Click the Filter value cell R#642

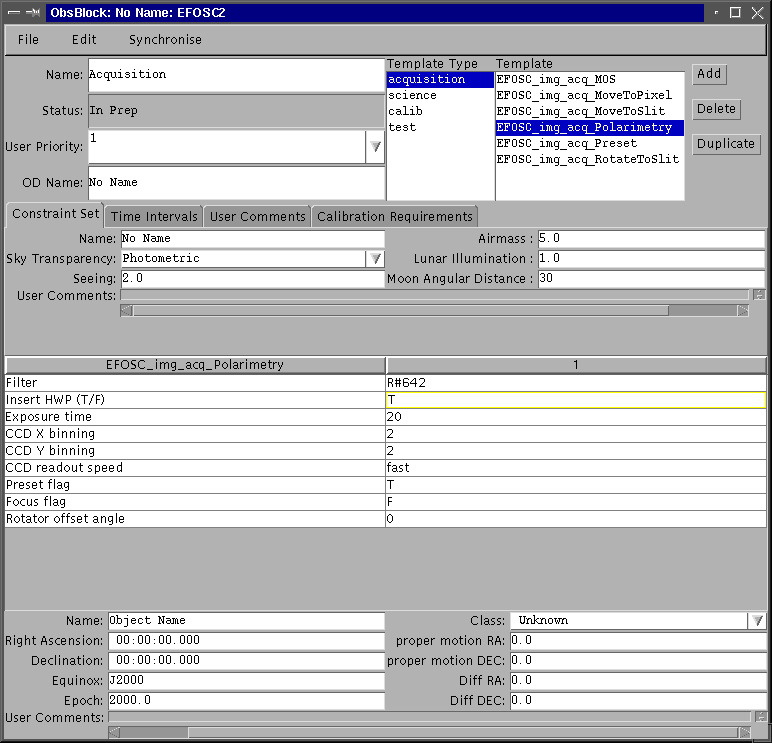[576, 383]
